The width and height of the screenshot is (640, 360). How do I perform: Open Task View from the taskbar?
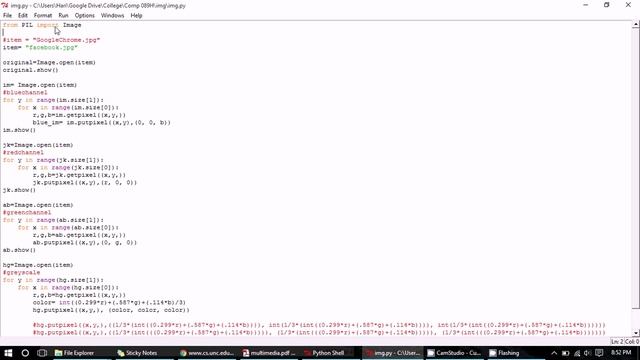click(42, 353)
